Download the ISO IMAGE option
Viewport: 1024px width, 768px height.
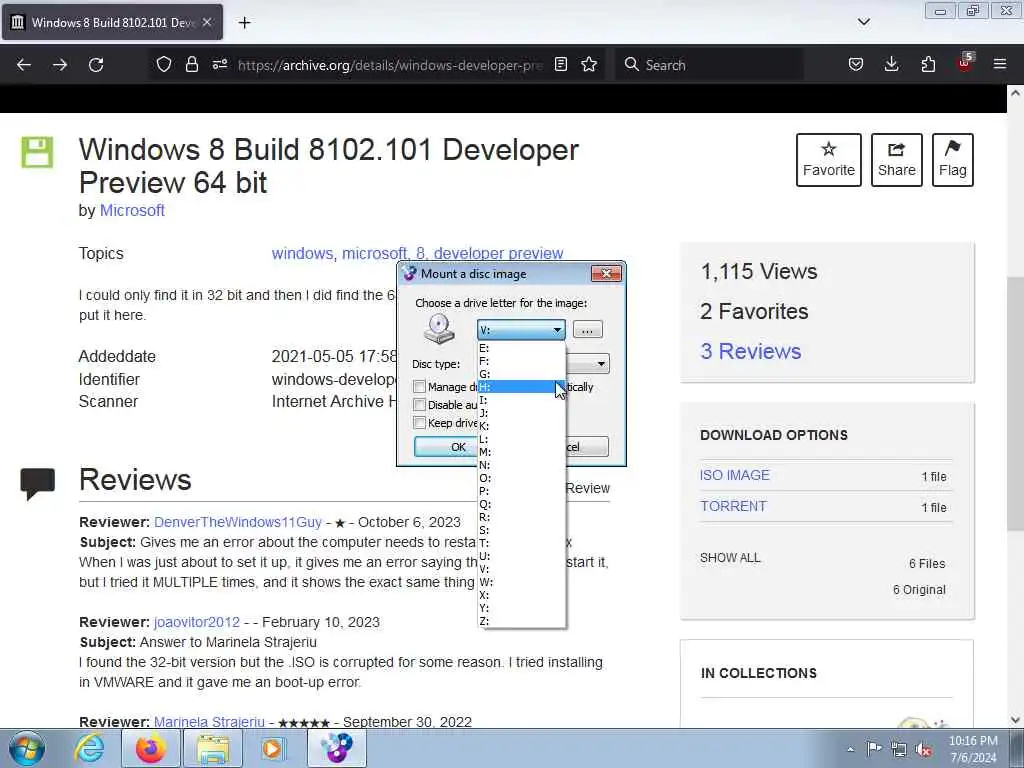(735, 475)
